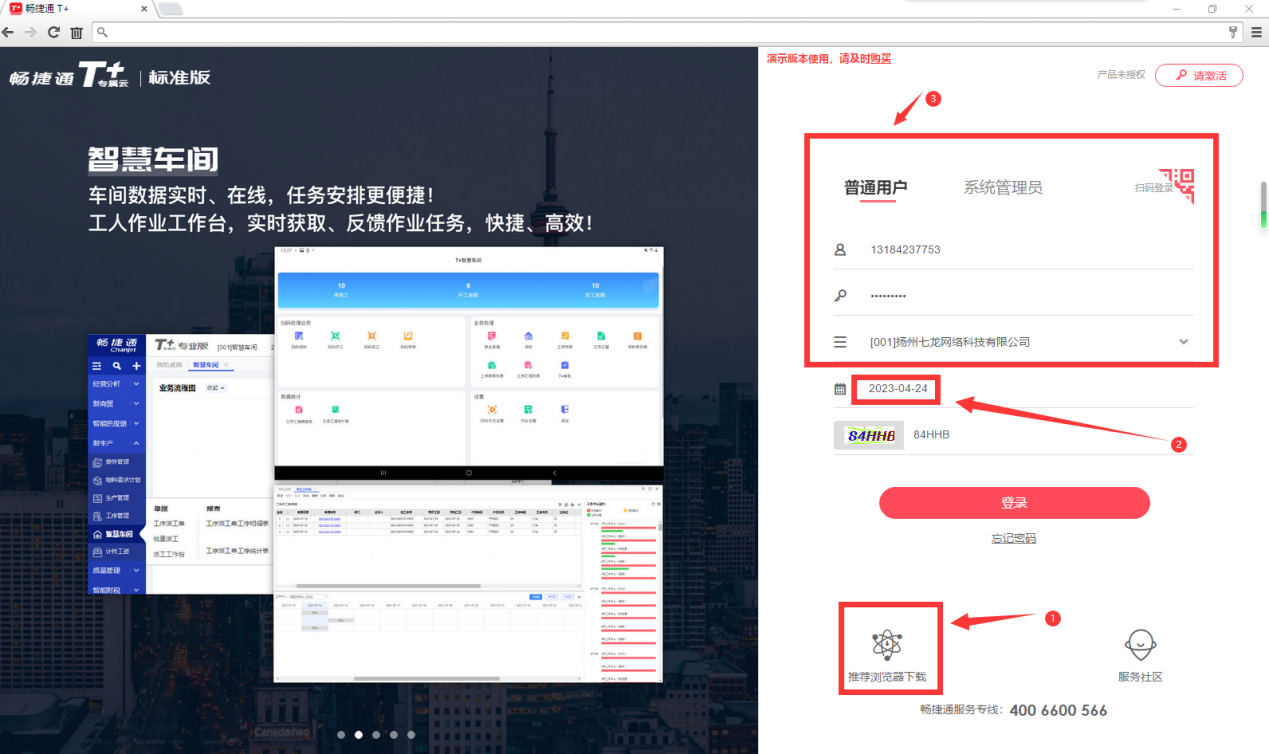Viewport: 1269px width, 754px height.
Task: Click the 扫码登录 QR code icon
Action: (x=1177, y=187)
